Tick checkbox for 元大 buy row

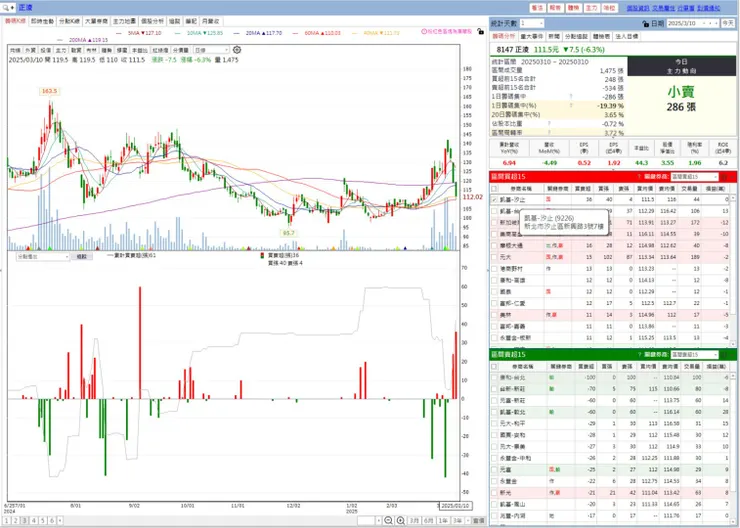(494, 257)
